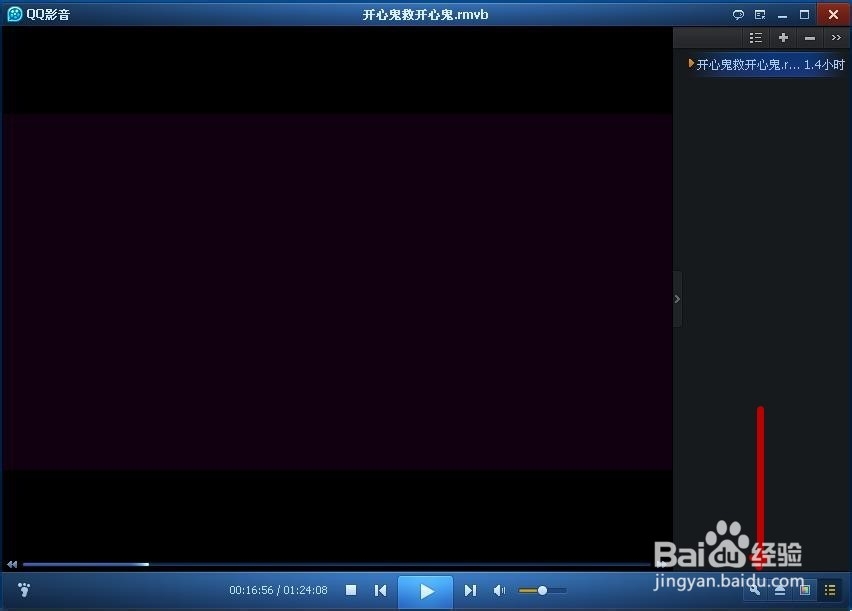The width and height of the screenshot is (852, 611).
Task: Click the video display area
Action: [x=337, y=292]
